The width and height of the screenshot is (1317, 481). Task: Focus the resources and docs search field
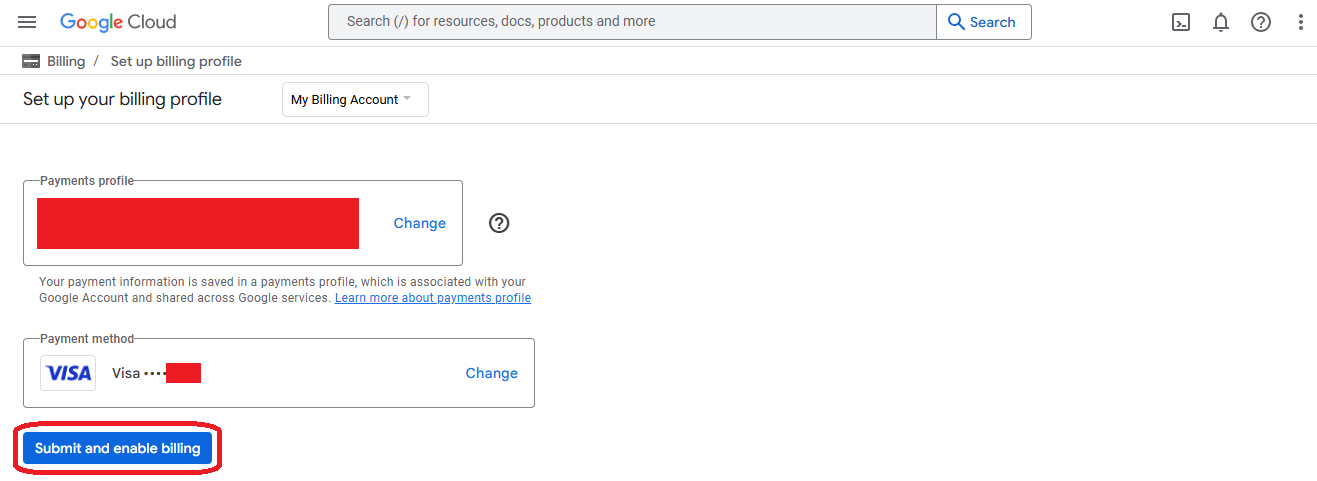tap(632, 22)
